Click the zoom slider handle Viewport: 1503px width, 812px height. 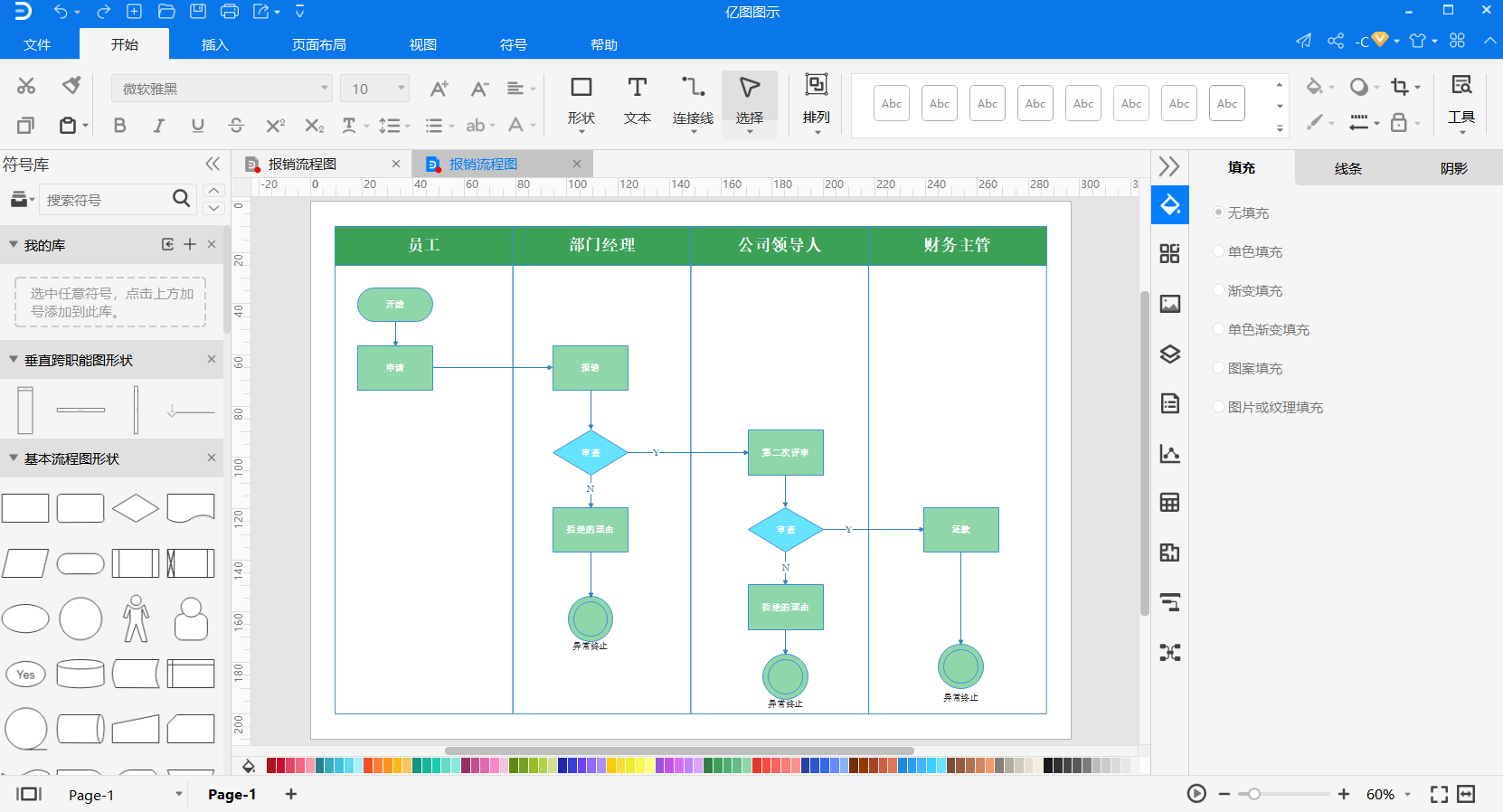1254,794
